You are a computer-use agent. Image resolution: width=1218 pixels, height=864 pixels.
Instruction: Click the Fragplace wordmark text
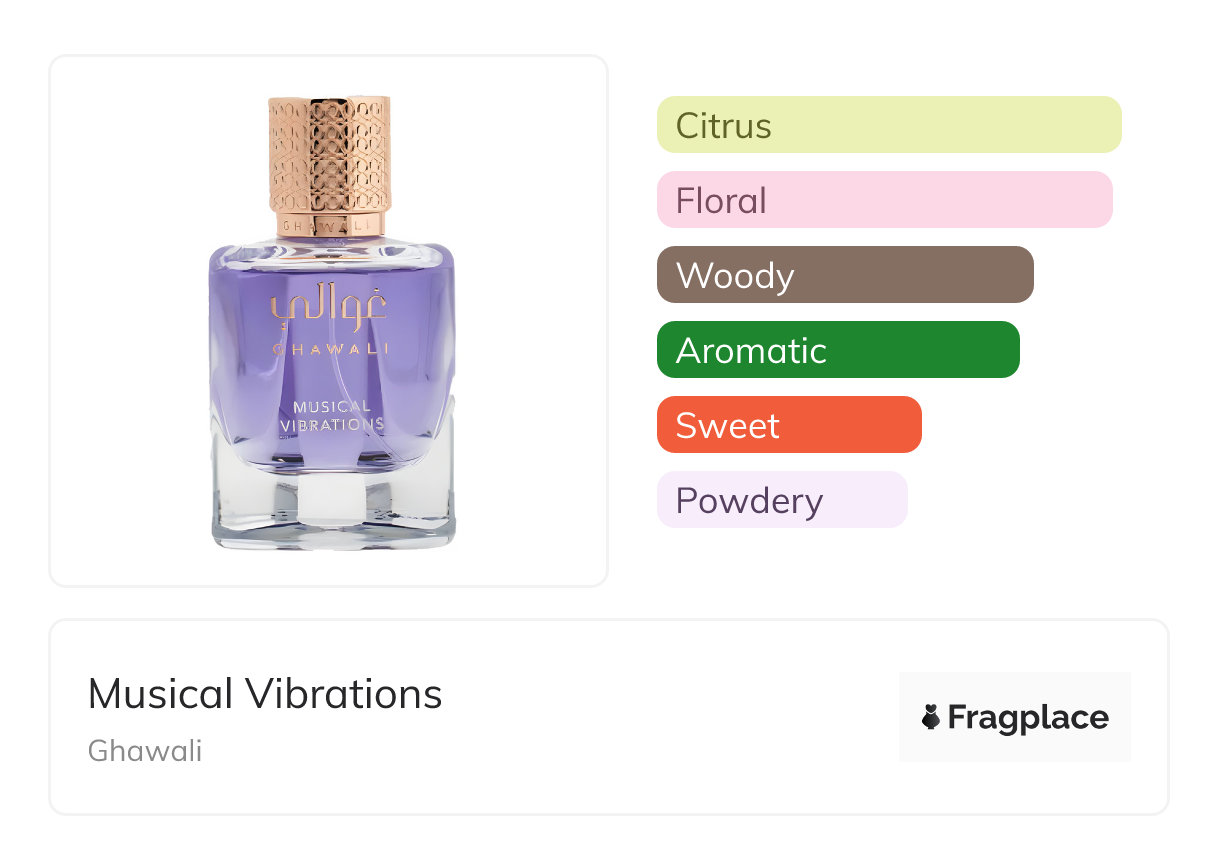(x=1028, y=717)
